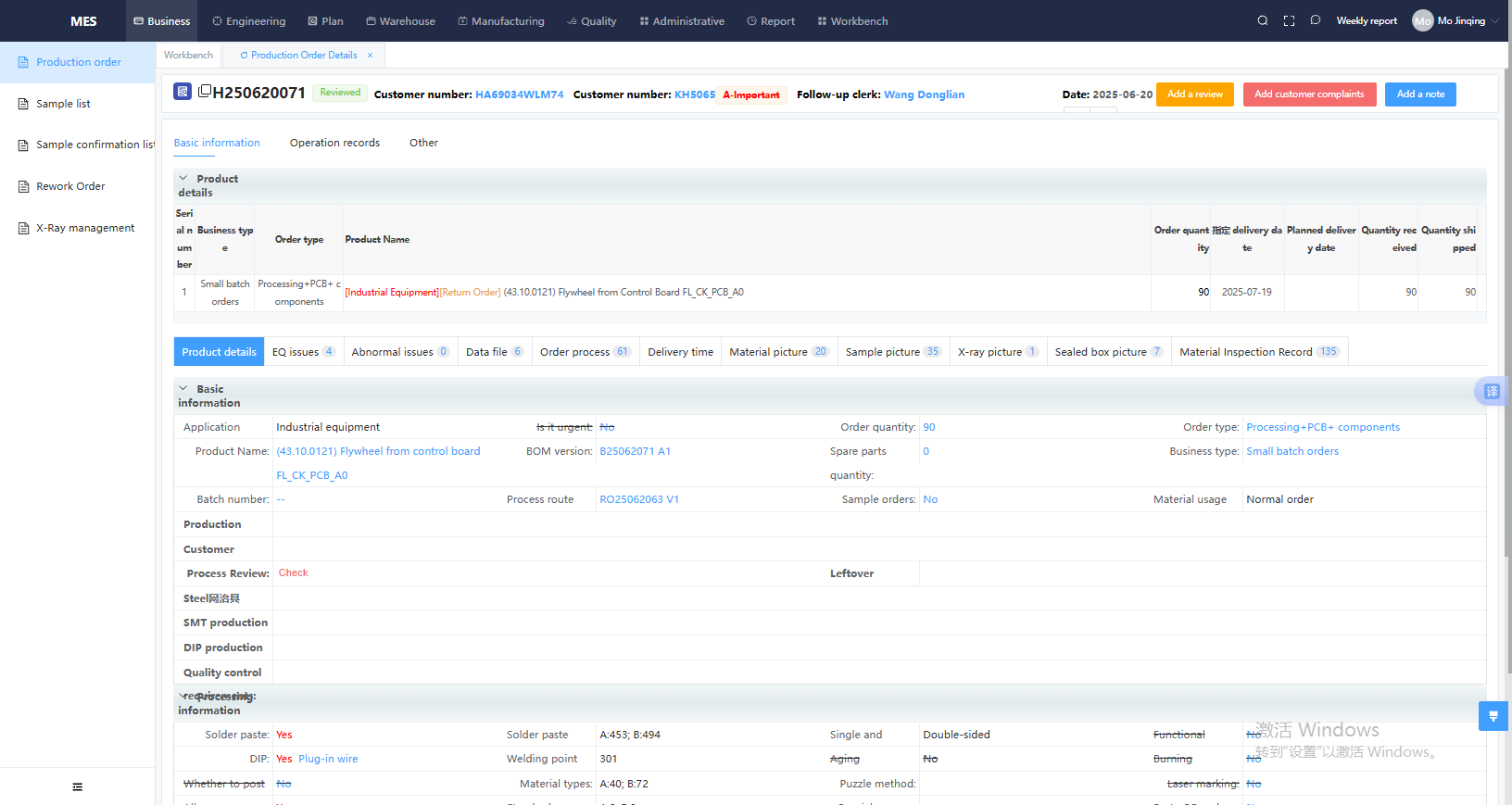Open BOM version B25062071 A1 link
This screenshot has height=805, width=1512.
point(635,451)
